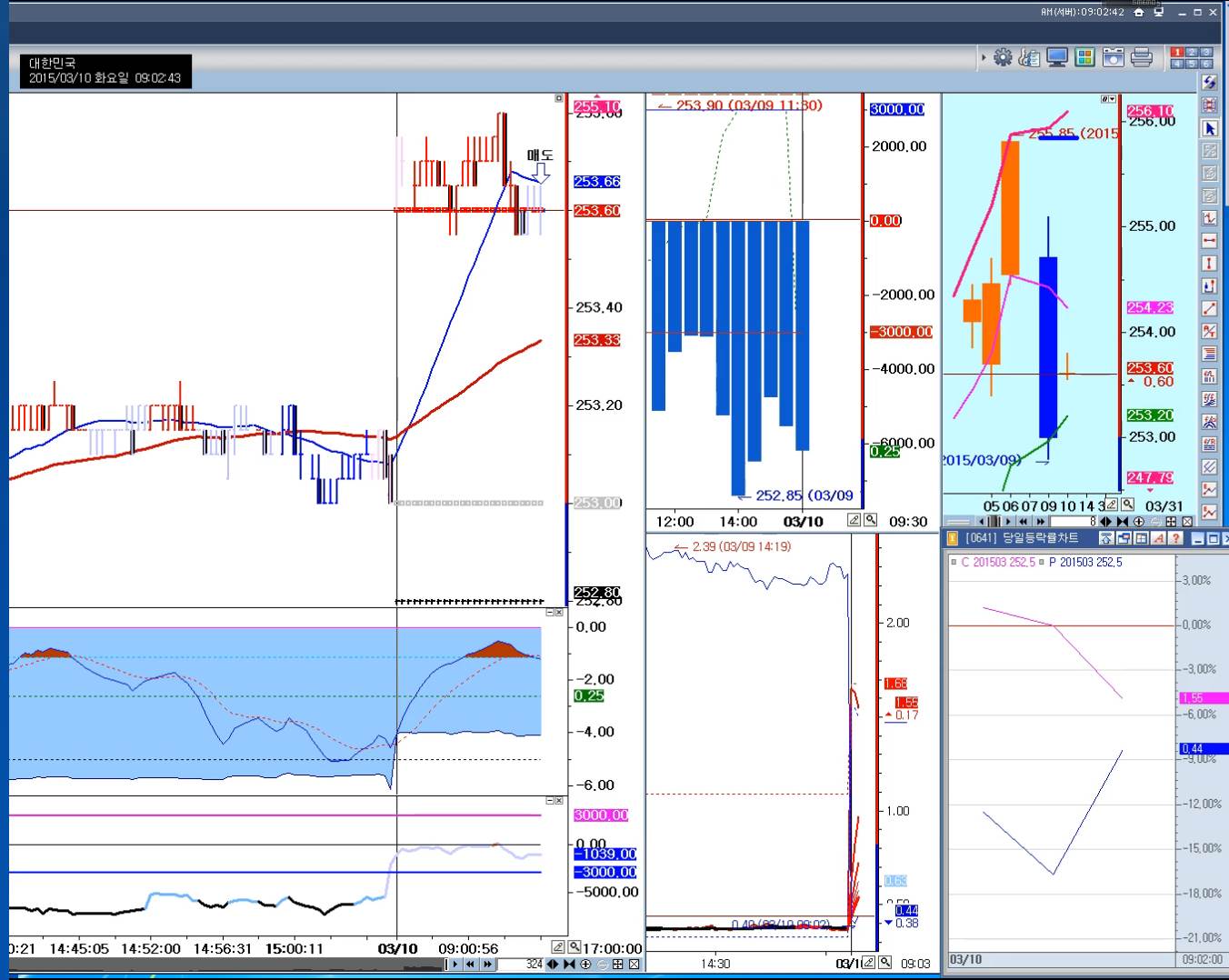Collapse the oscillator sub-panel with minus button
Image resolution: width=1229 pixels, height=980 pixels.
(550, 613)
